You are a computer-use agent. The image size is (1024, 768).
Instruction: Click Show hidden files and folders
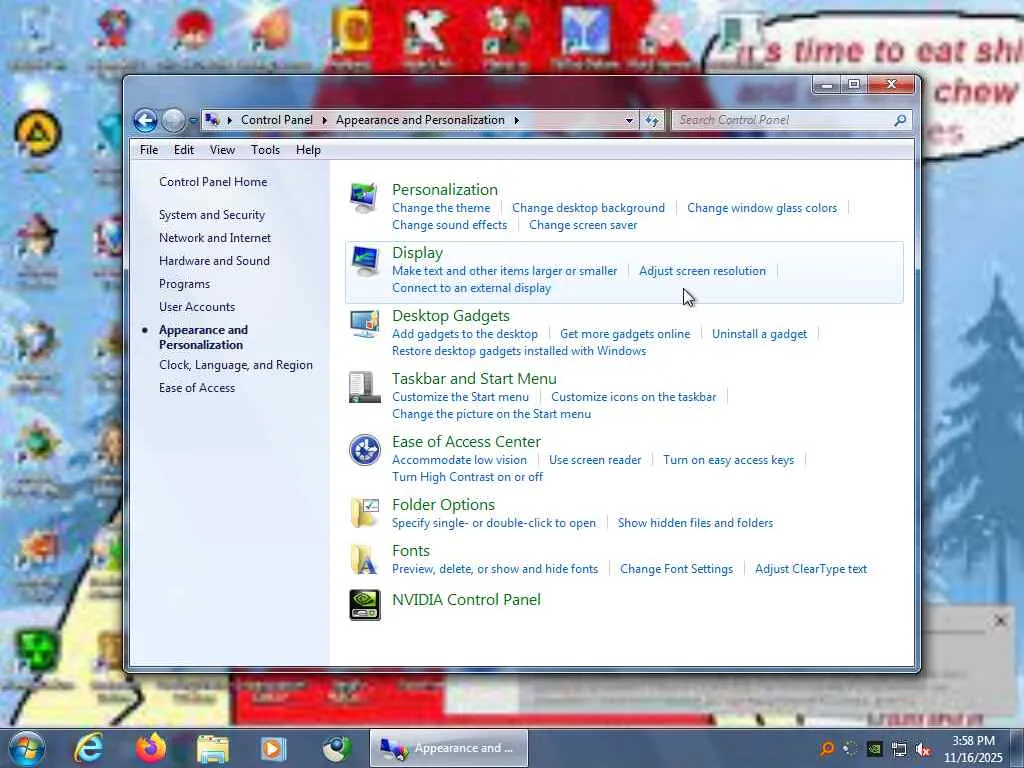click(x=696, y=523)
